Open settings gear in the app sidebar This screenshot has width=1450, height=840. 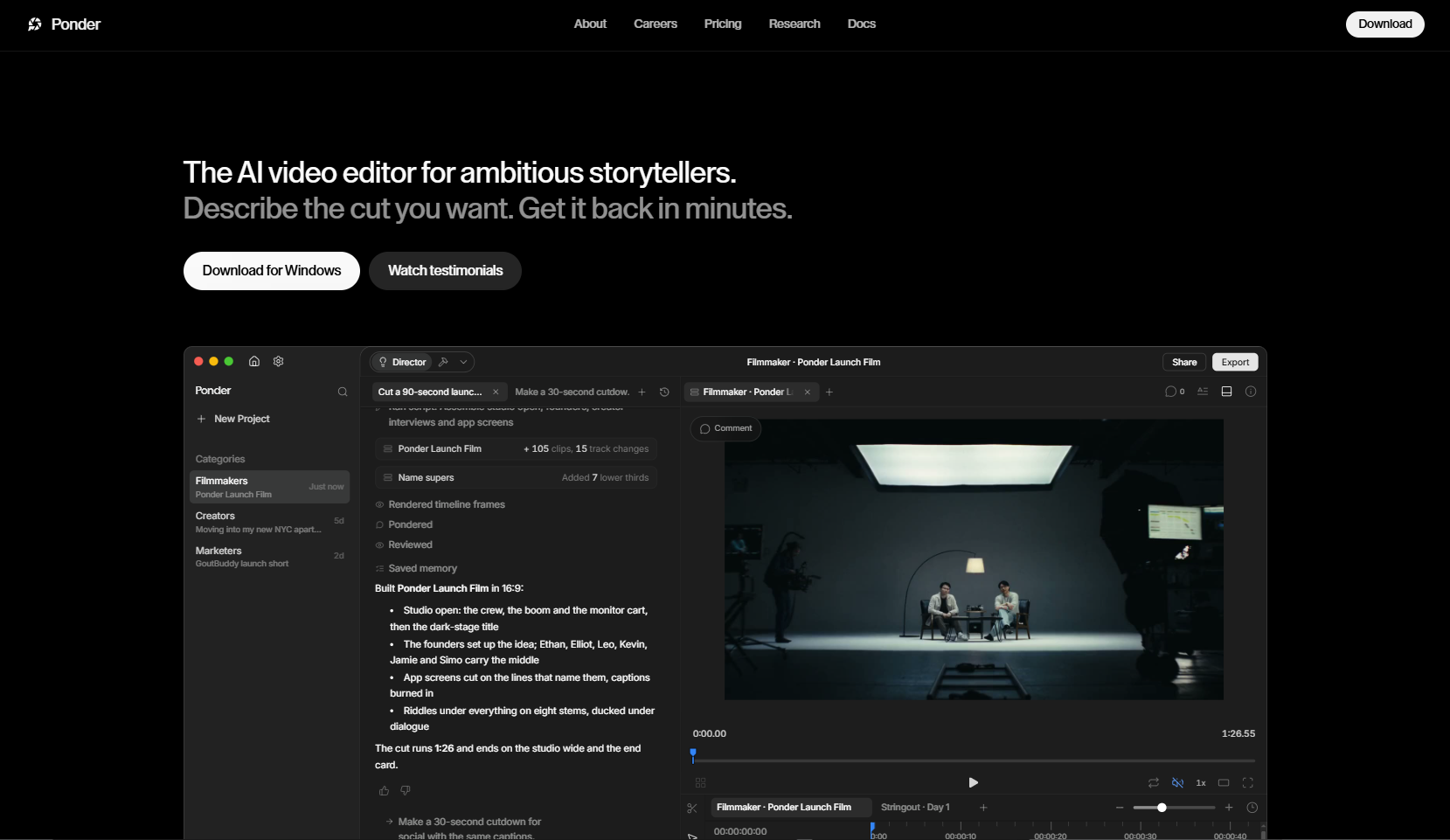coord(279,361)
